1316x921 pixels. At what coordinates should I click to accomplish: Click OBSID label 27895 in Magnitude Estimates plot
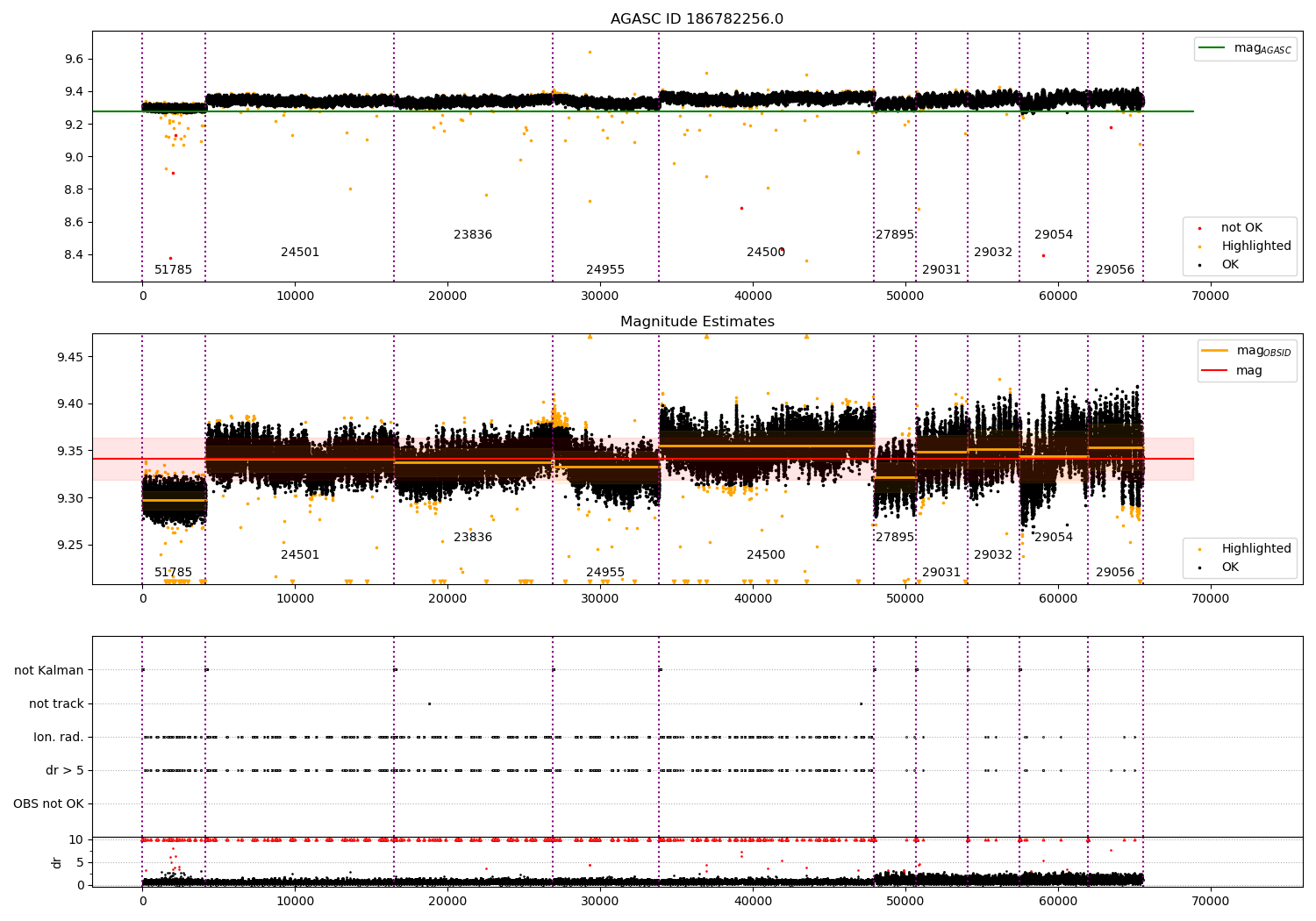[895, 538]
